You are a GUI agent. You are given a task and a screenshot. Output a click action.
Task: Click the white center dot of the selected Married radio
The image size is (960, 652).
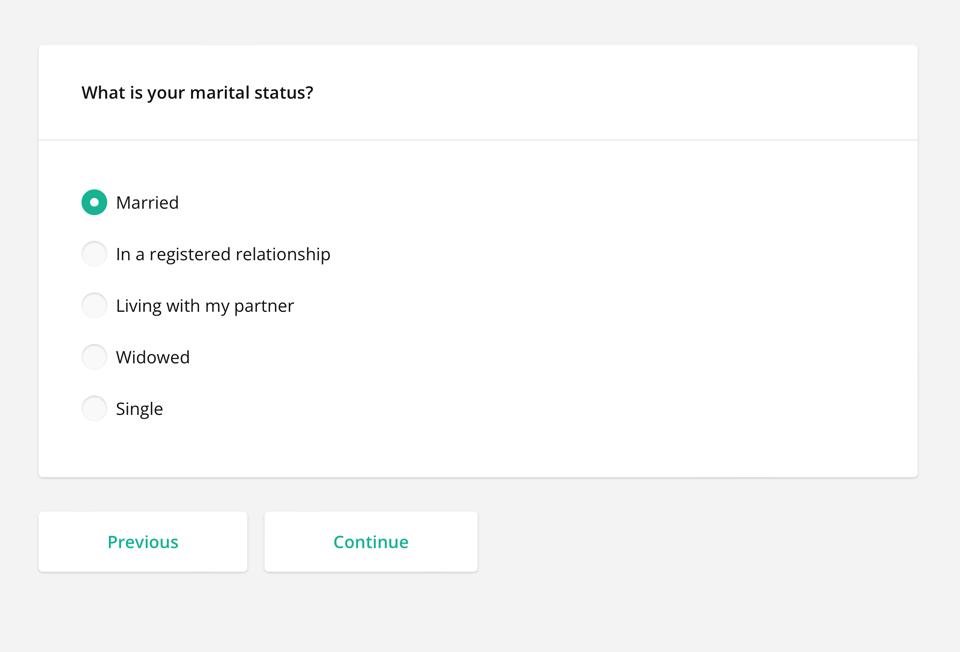[x=94, y=202]
